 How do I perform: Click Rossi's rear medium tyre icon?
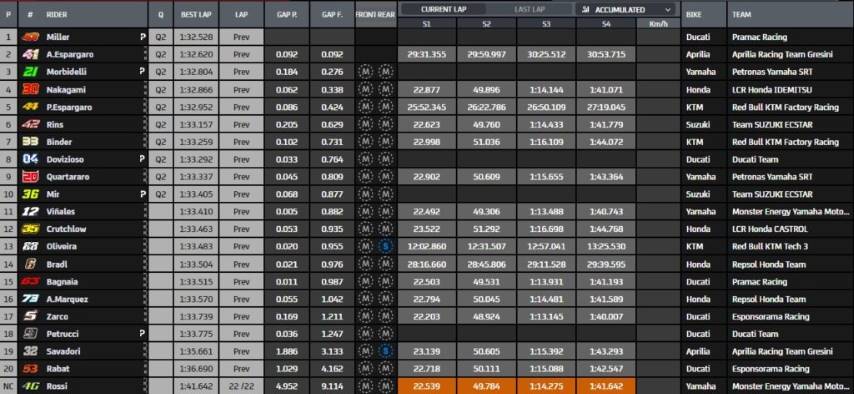[386, 386]
